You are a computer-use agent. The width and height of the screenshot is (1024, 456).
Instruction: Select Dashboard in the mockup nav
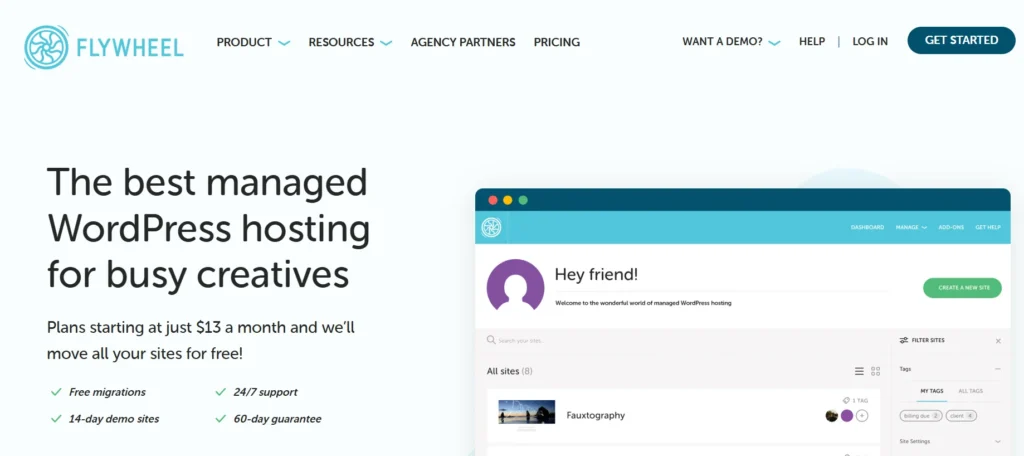(867, 227)
